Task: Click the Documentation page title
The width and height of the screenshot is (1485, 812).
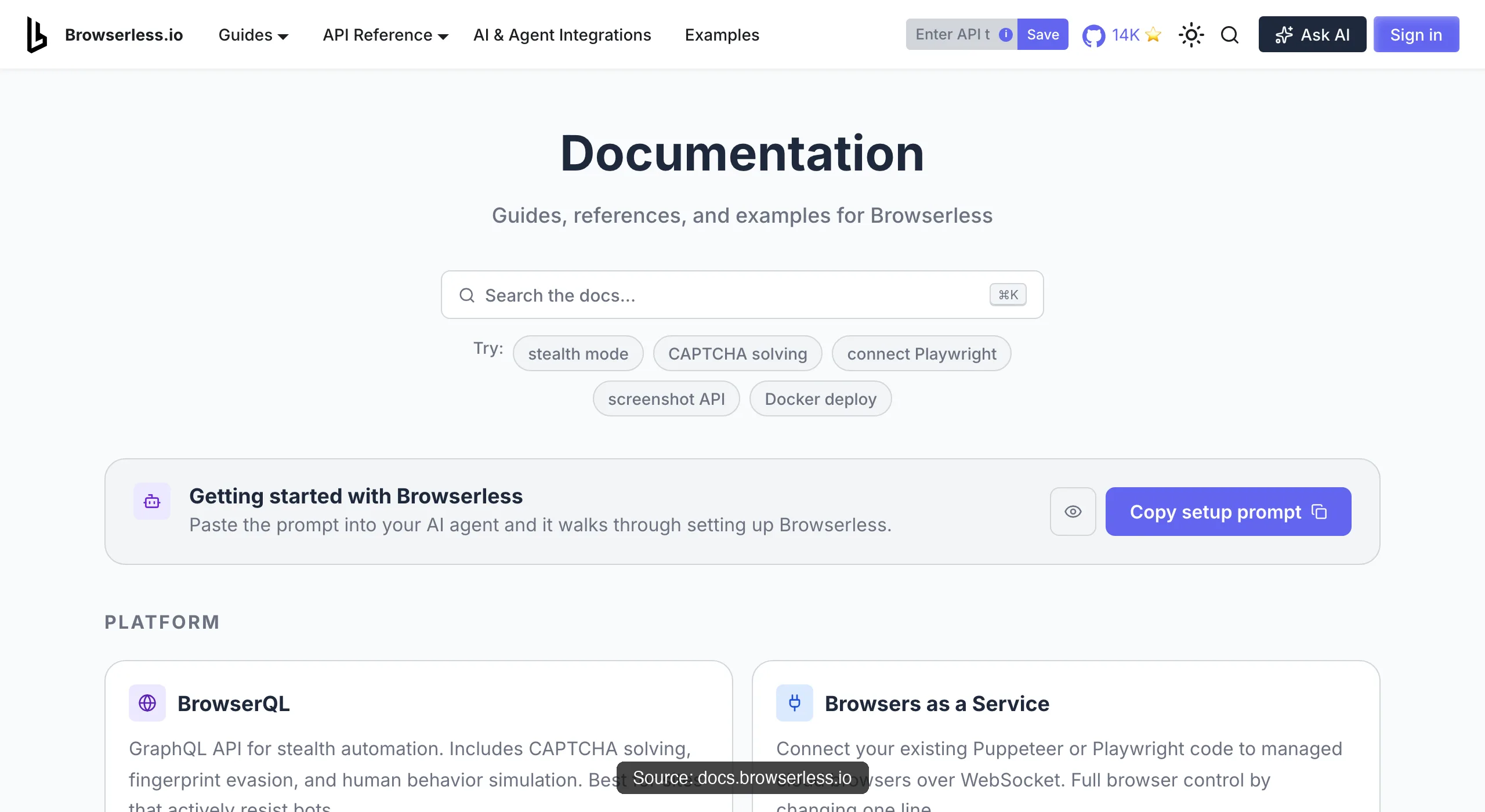Action: point(742,154)
